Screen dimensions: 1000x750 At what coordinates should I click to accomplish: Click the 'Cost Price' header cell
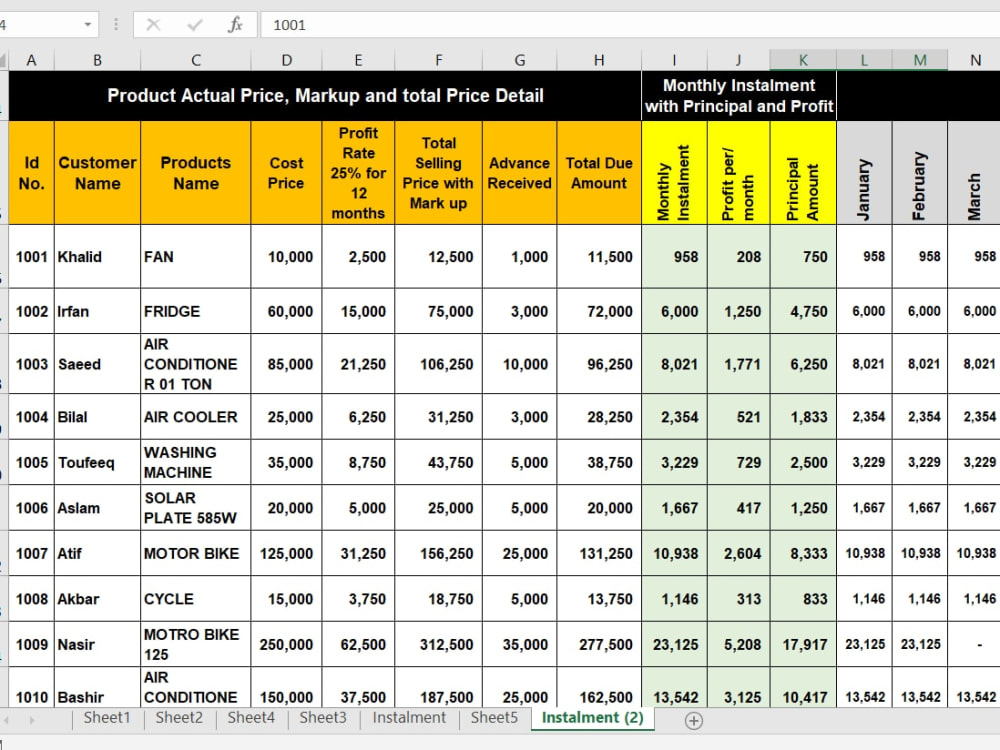[286, 173]
